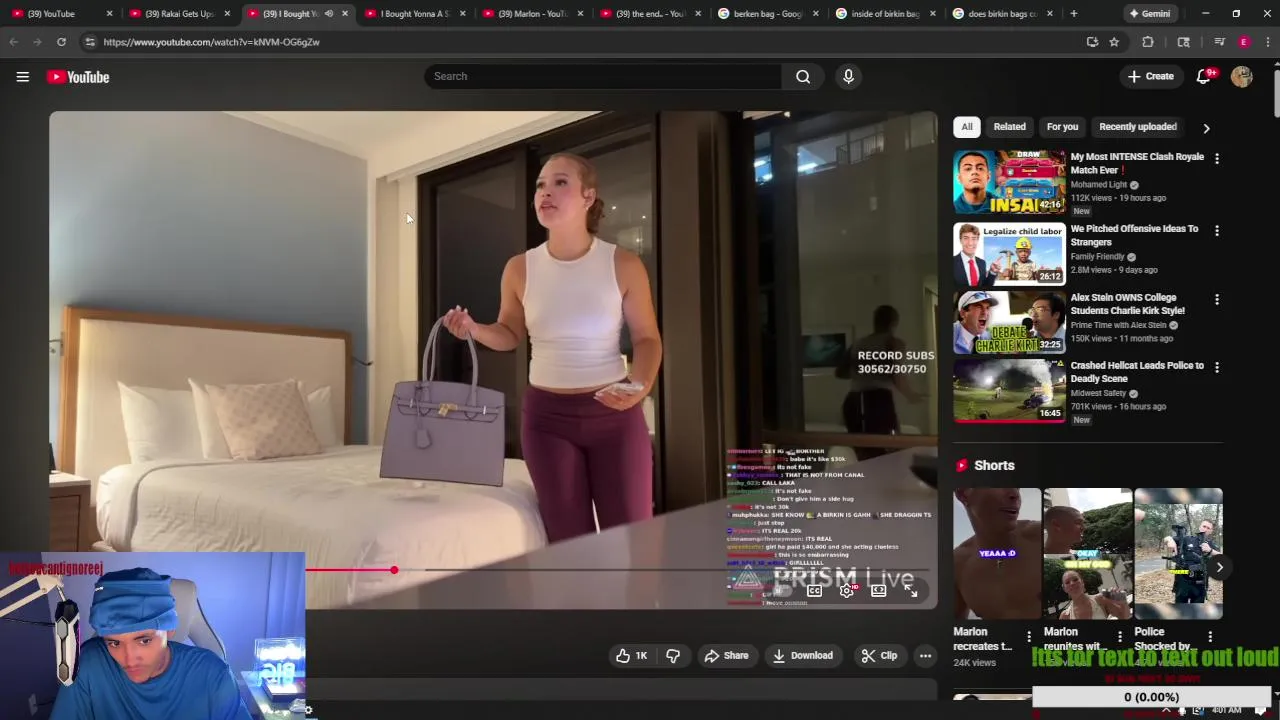The width and height of the screenshot is (1280, 720).
Task: Open options for Alex Stein video
Action: 1216,299
